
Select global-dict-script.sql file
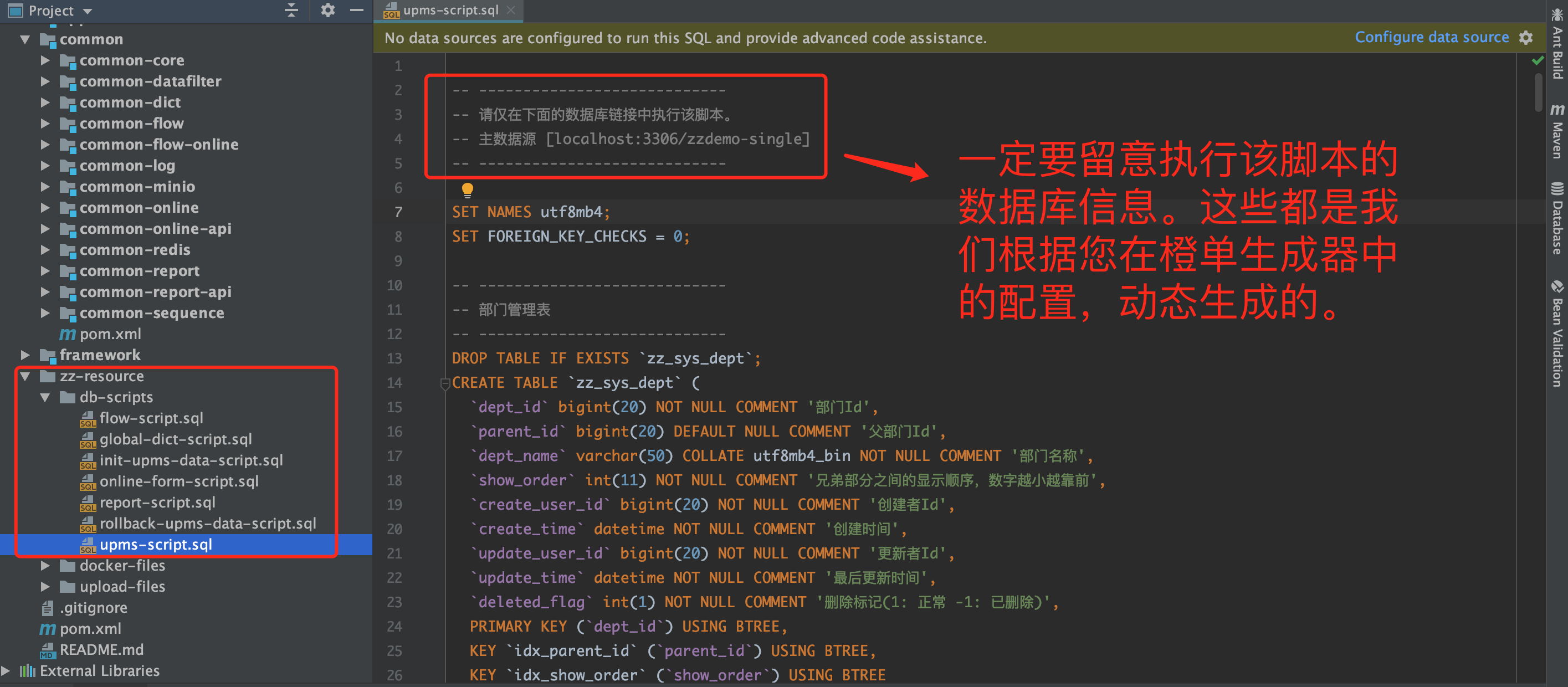(x=175, y=439)
